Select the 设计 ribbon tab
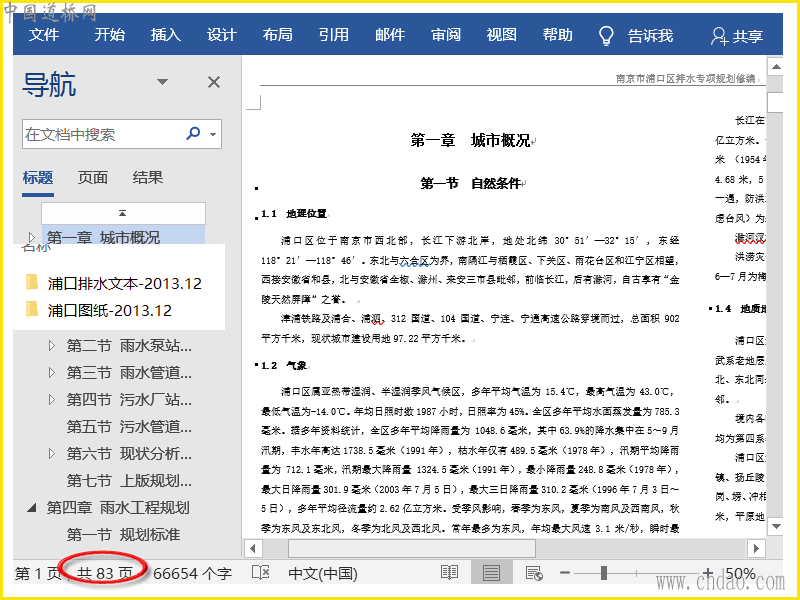 [222, 35]
